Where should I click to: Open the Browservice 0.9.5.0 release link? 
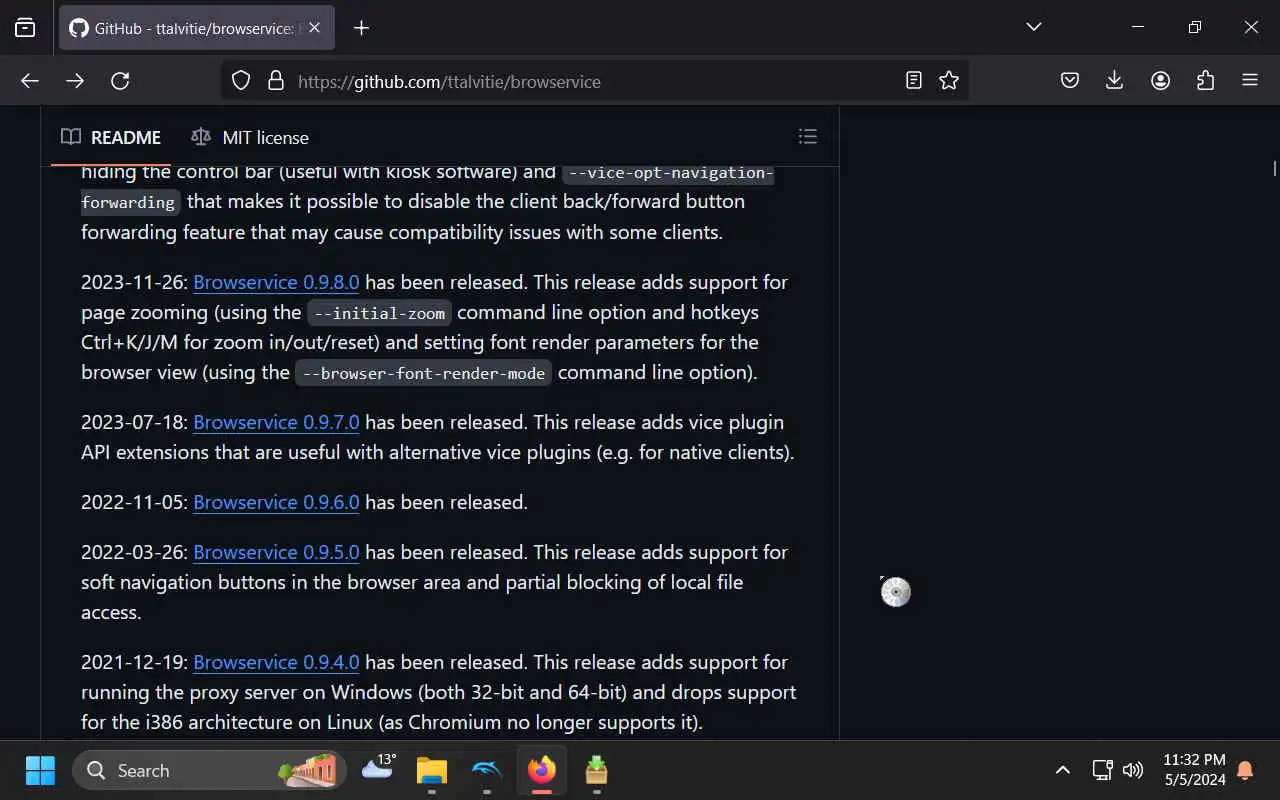click(276, 552)
